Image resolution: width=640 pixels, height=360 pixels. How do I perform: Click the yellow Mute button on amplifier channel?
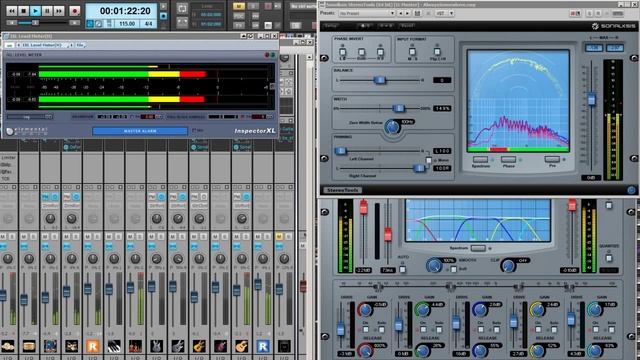[279, 236]
